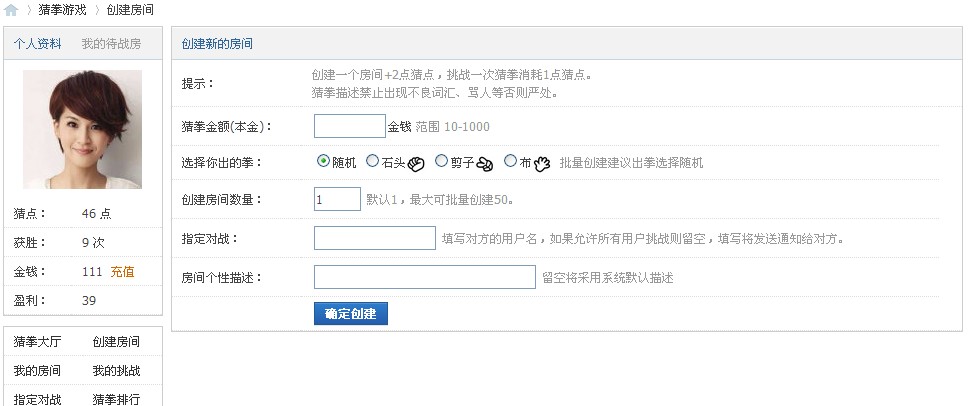Viewport: 970px width, 406px height.
Task: Select the 布 radio button
Action: pos(511,161)
